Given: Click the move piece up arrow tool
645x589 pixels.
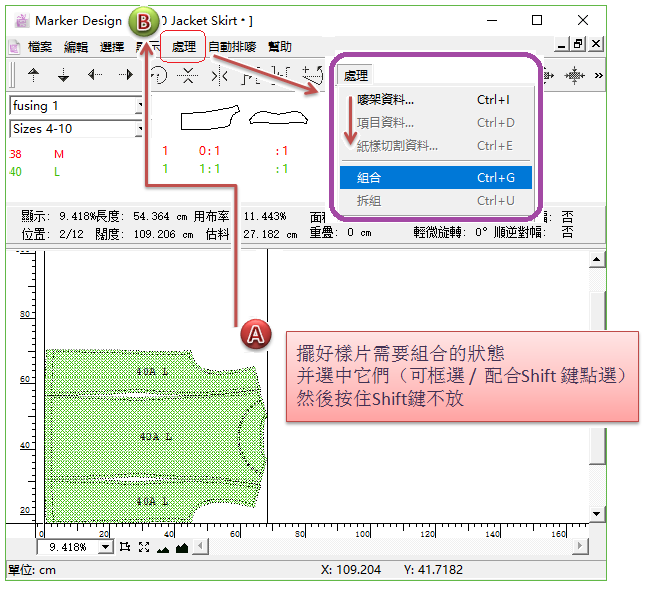Looking at the screenshot, I should point(33,75).
